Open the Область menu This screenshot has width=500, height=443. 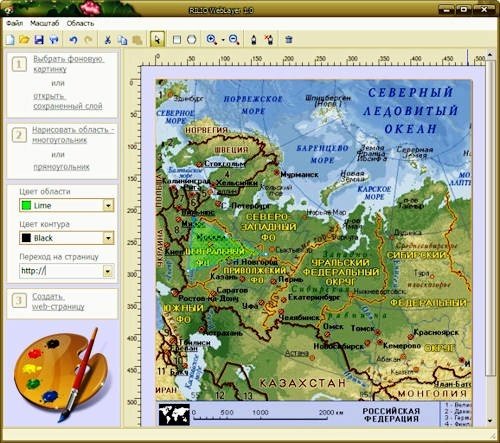click(80, 23)
